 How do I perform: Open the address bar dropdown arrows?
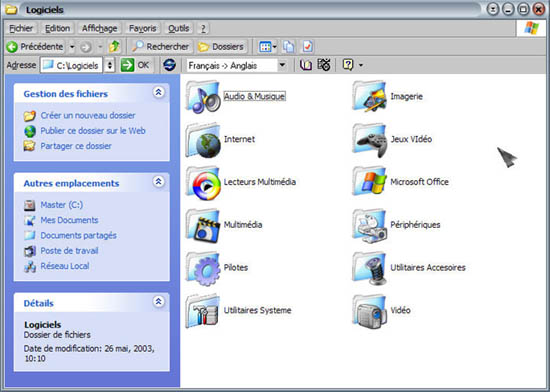point(110,65)
